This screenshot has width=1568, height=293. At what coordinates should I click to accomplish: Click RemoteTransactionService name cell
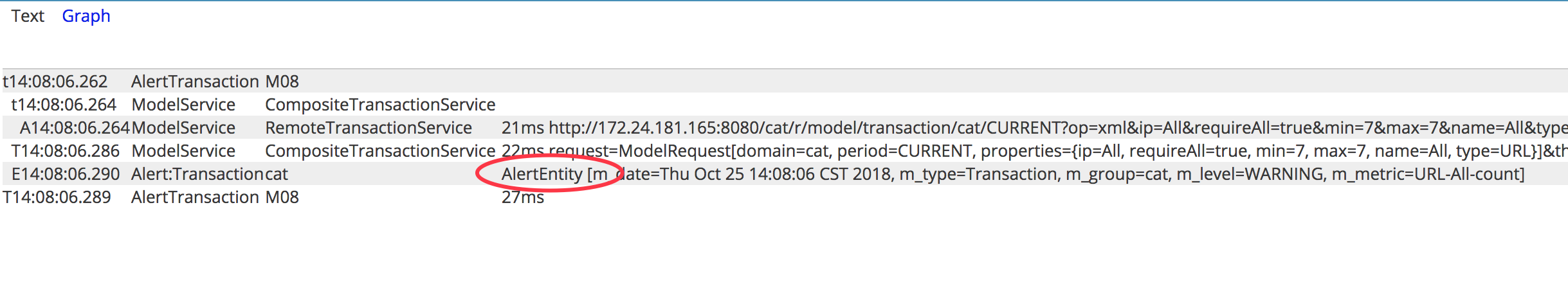pyautogui.click(x=368, y=128)
